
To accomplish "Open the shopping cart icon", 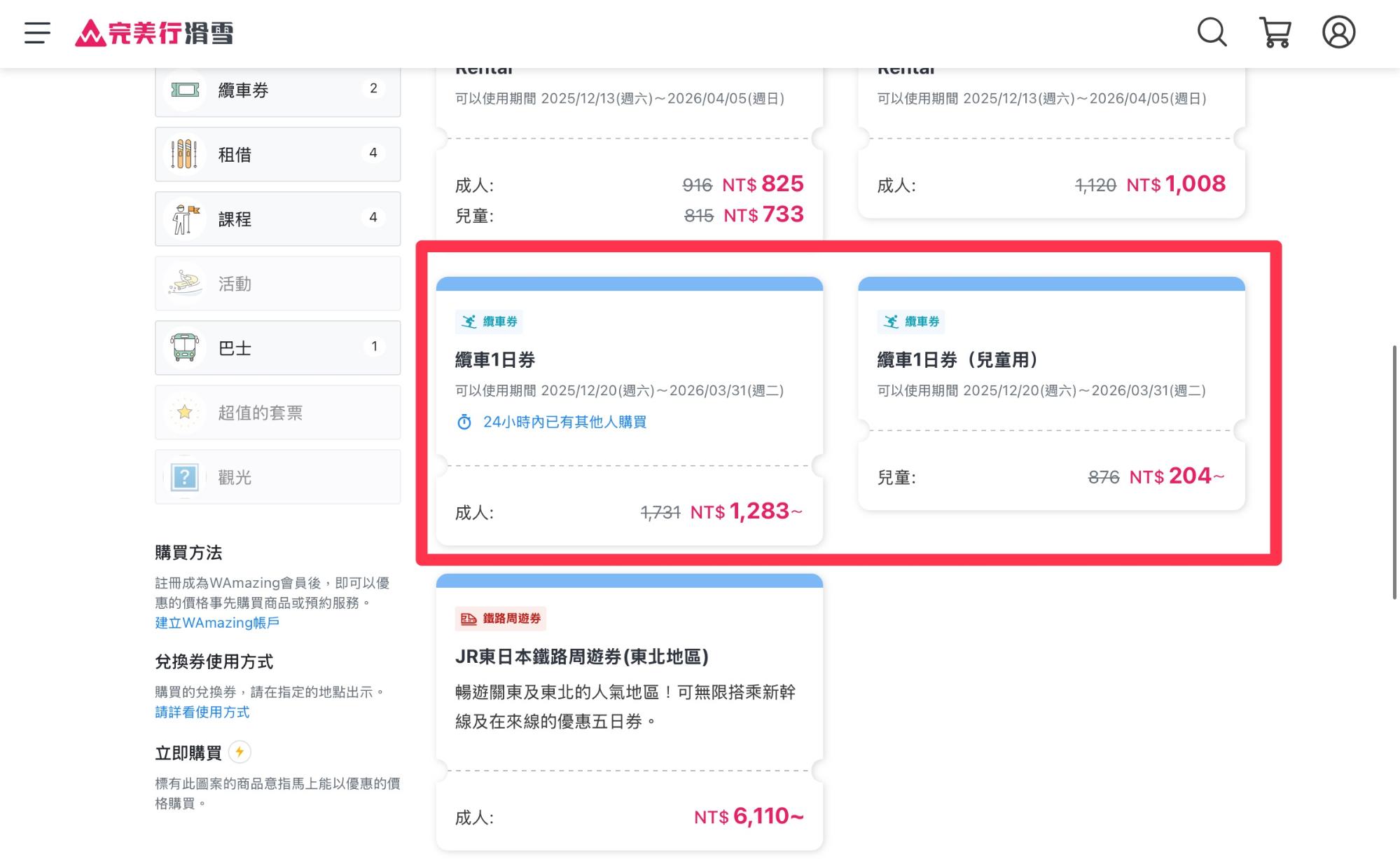I will point(1275,32).
